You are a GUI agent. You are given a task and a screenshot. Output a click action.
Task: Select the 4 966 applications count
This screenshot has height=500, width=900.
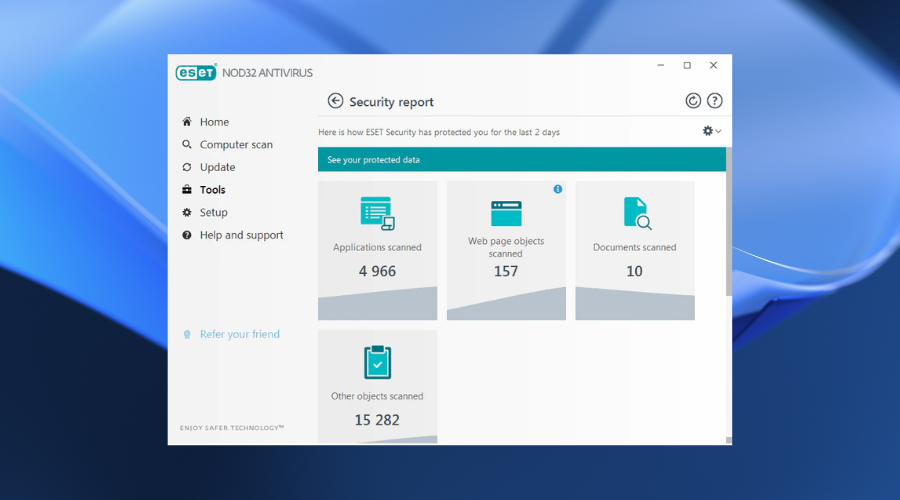tap(377, 271)
